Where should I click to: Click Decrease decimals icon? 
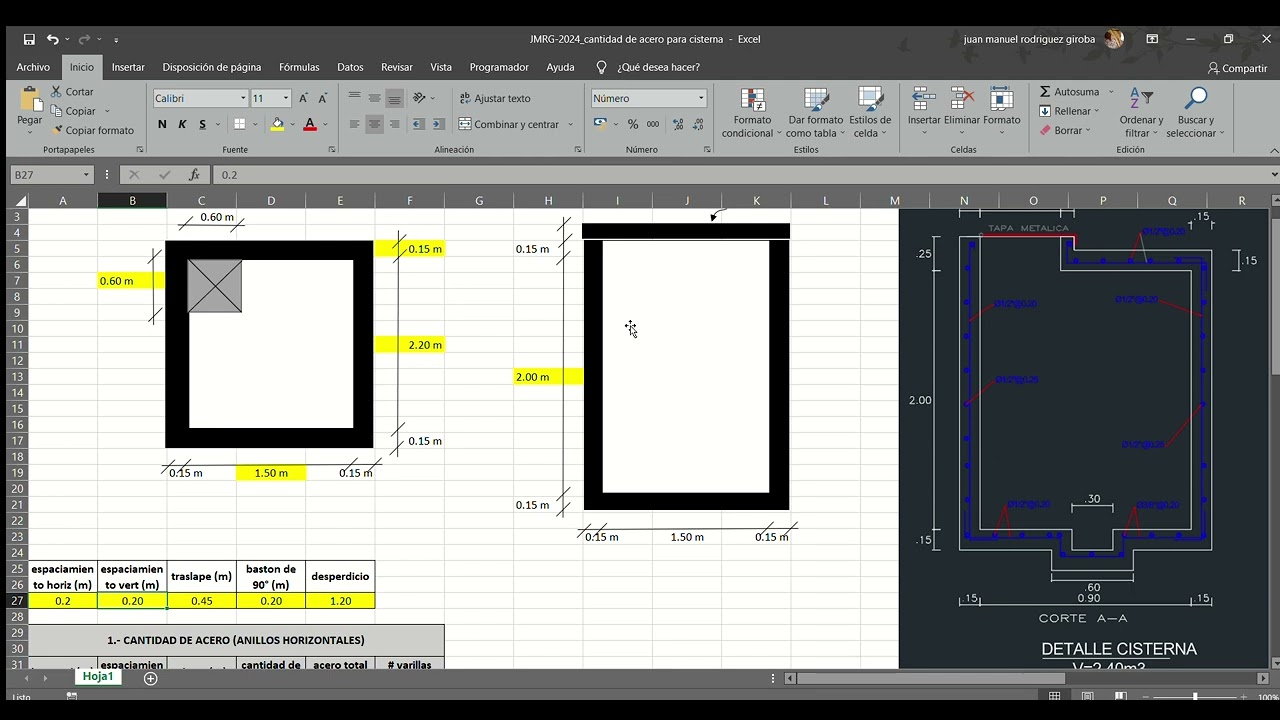(698, 124)
